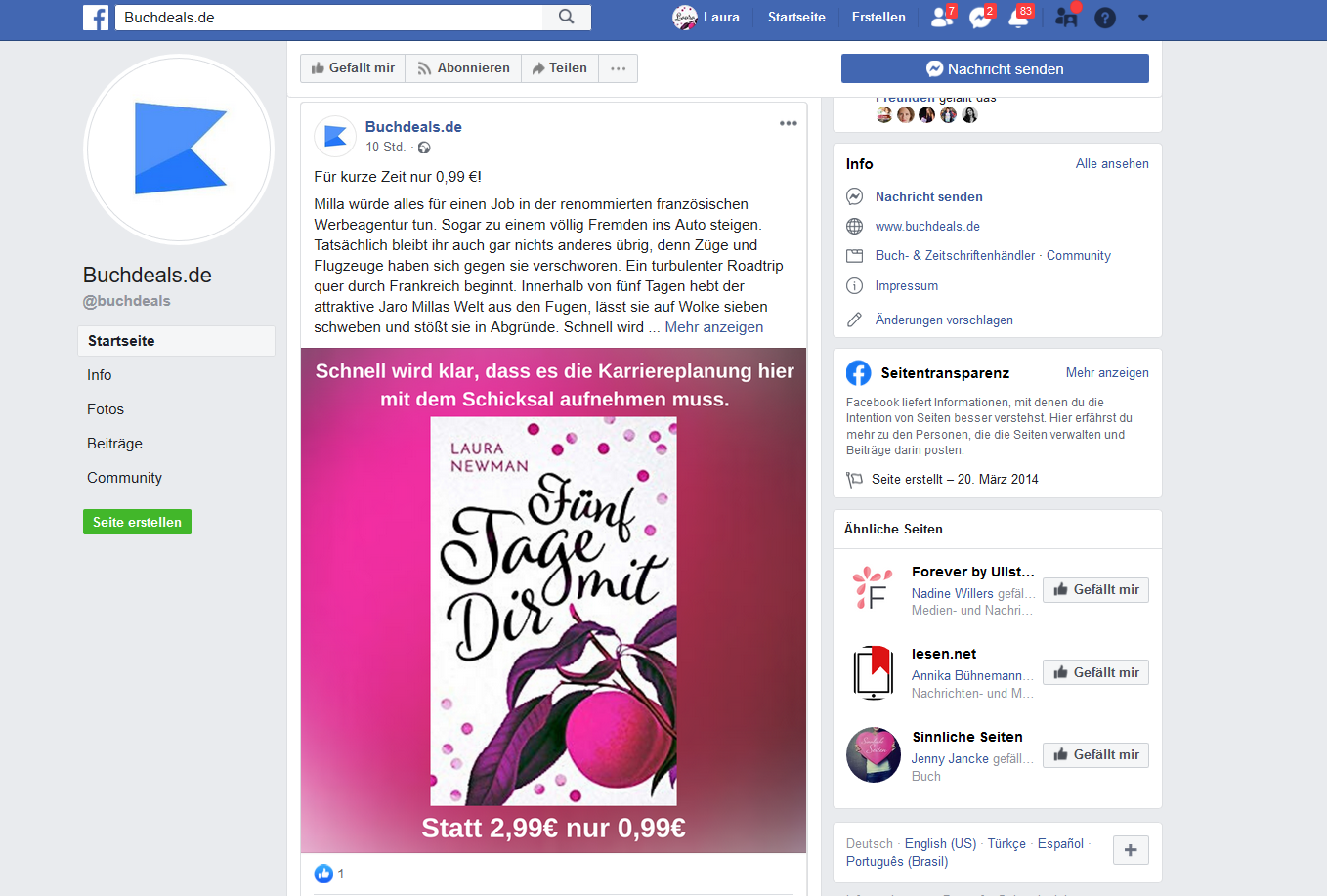Click Alle ansehen in Info panel

click(x=1112, y=164)
